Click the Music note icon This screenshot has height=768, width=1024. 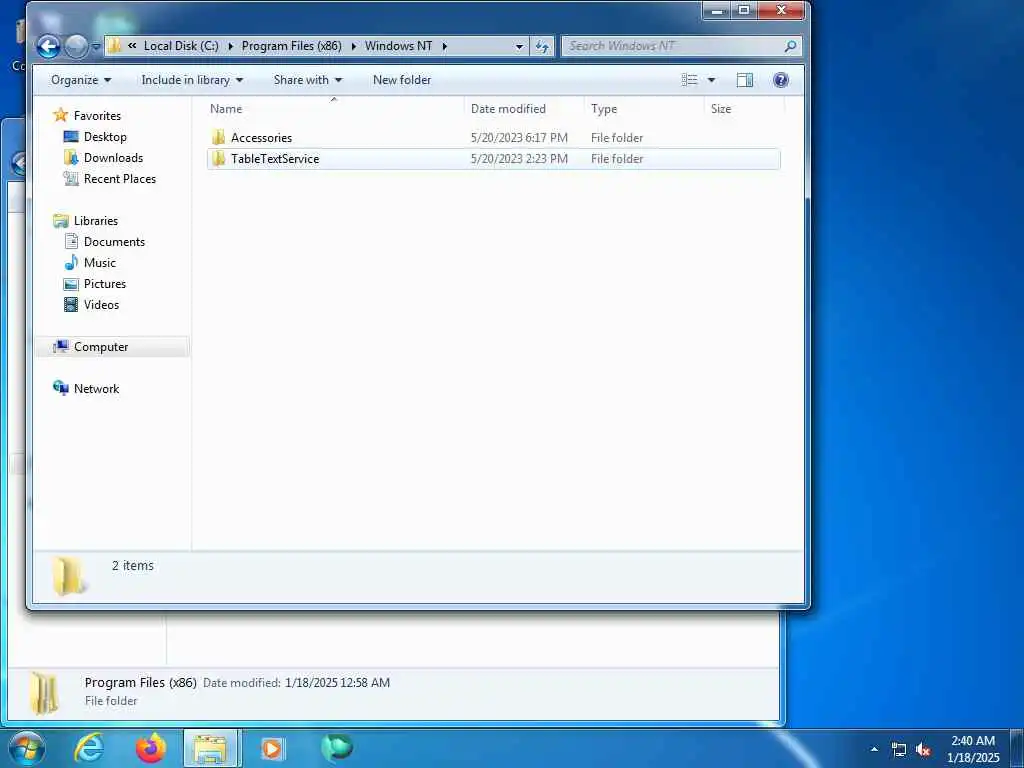pyautogui.click(x=71, y=263)
